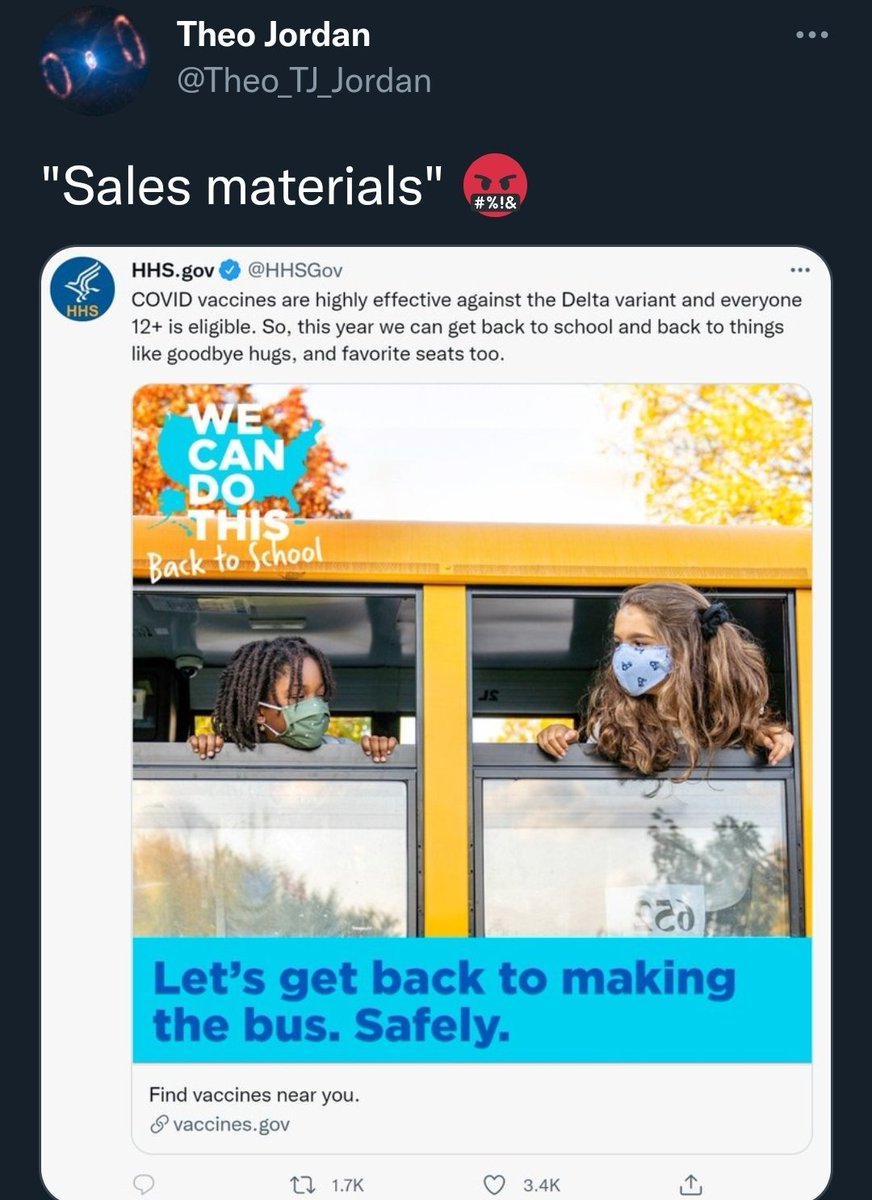Image resolution: width=872 pixels, height=1200 pixels.
Task: Click the blue verified badge next to HHS.gov
Action: [229, 270]
